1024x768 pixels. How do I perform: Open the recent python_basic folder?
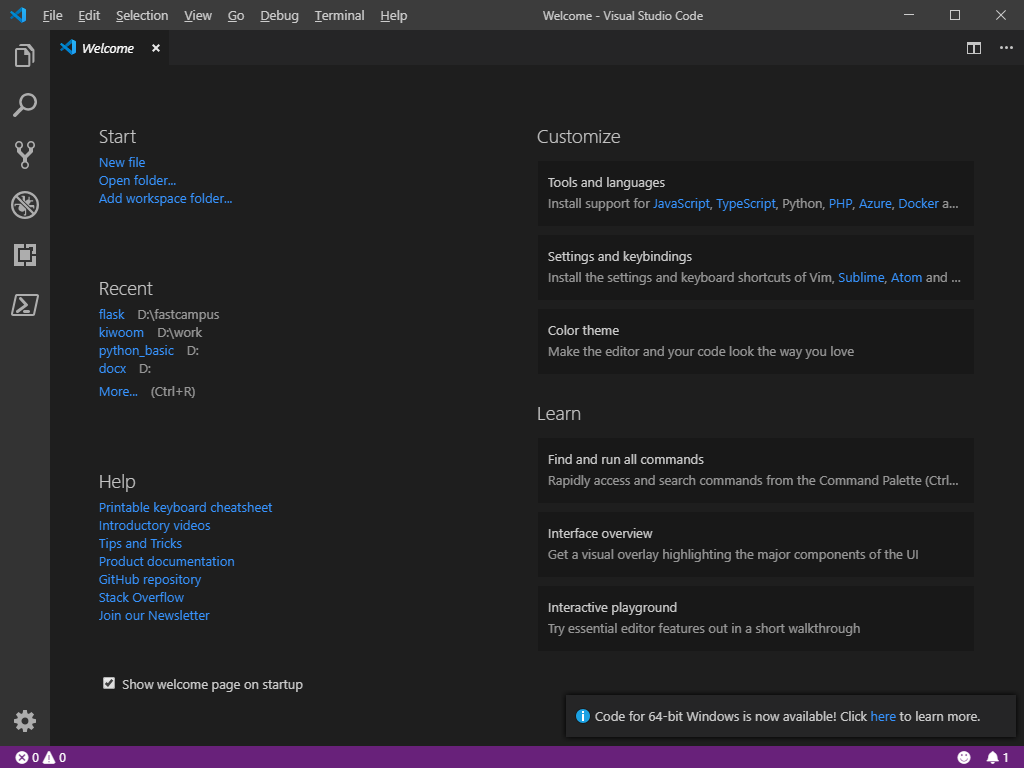[136, 351]
